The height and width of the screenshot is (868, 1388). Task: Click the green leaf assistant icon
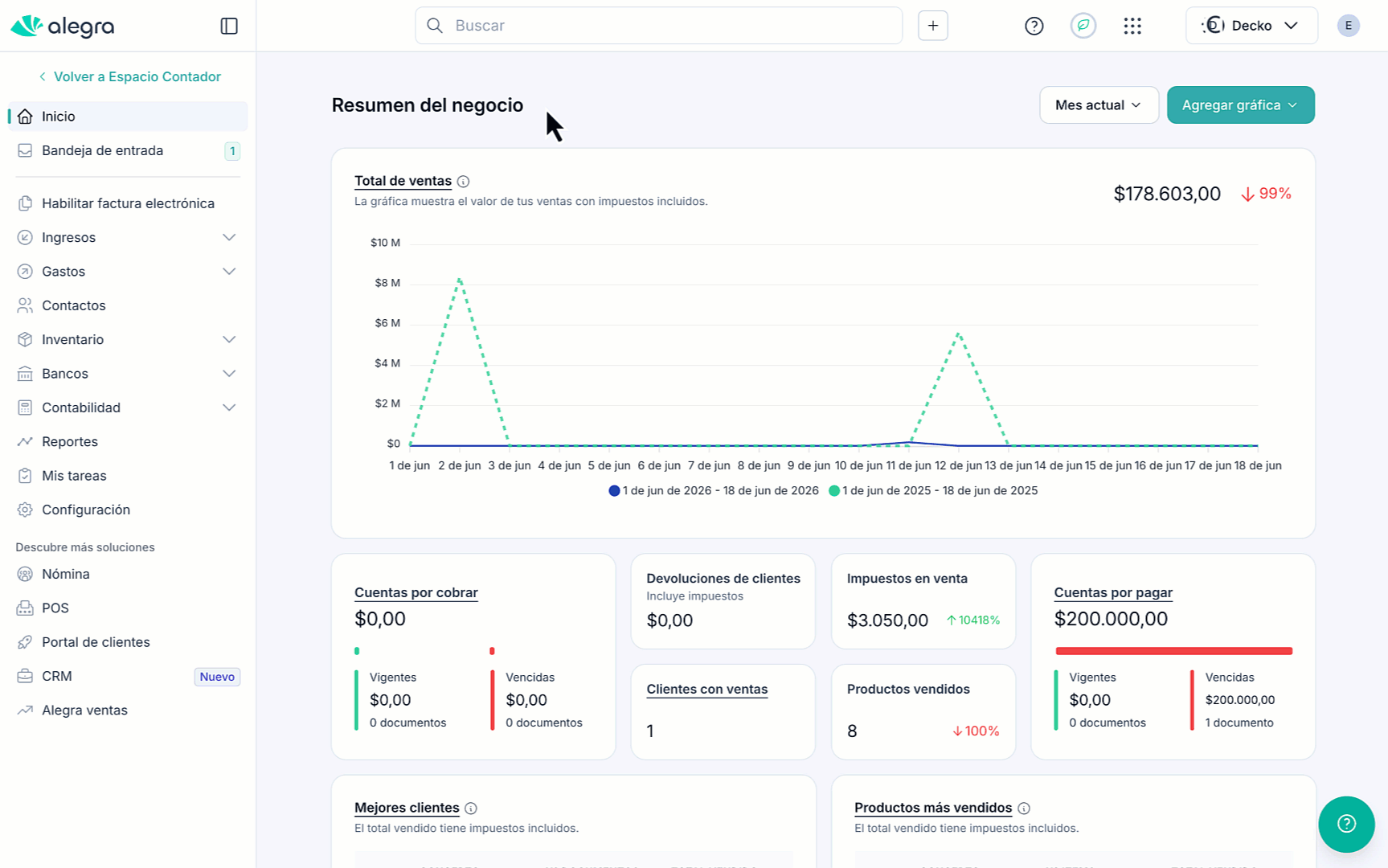coord(1083,26)
